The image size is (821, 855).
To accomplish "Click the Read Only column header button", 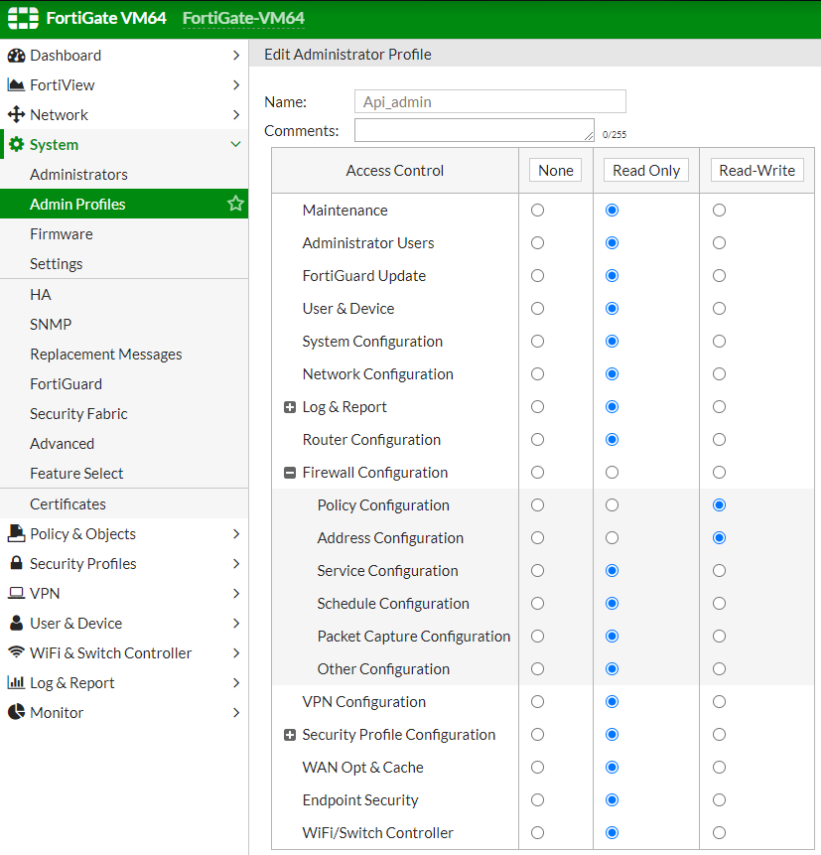I will [646, 171].
